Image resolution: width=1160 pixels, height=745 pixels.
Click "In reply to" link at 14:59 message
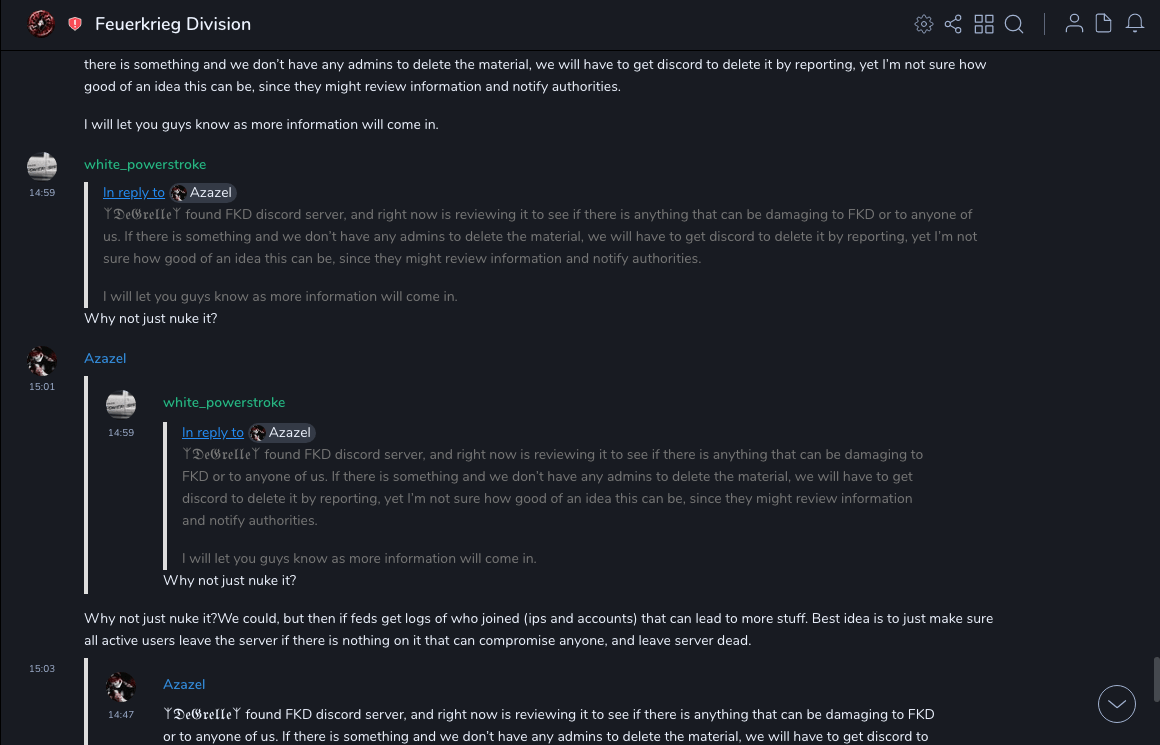[x=134, y=193]
